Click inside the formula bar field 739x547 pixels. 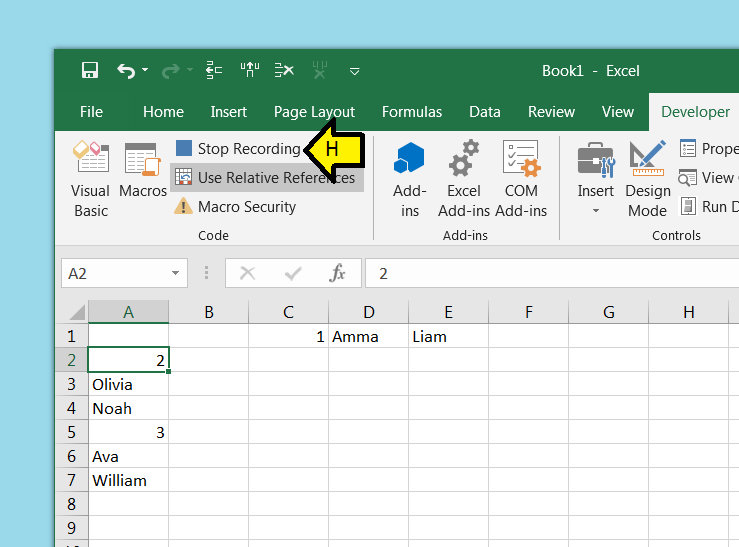click(550, 273)
